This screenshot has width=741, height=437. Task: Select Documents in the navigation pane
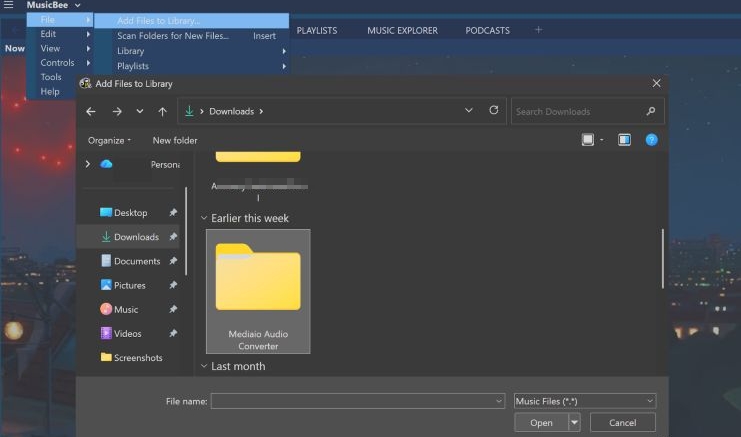click(131, 261)
